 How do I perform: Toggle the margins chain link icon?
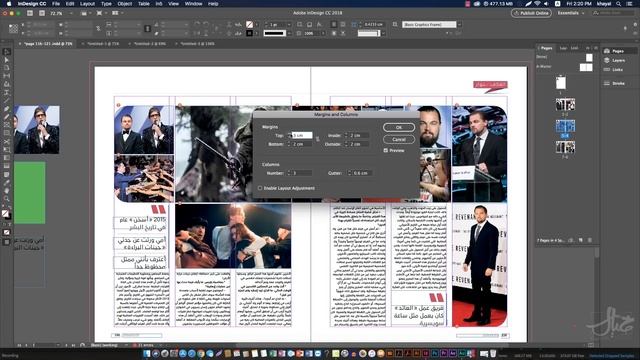pos(318,140)
